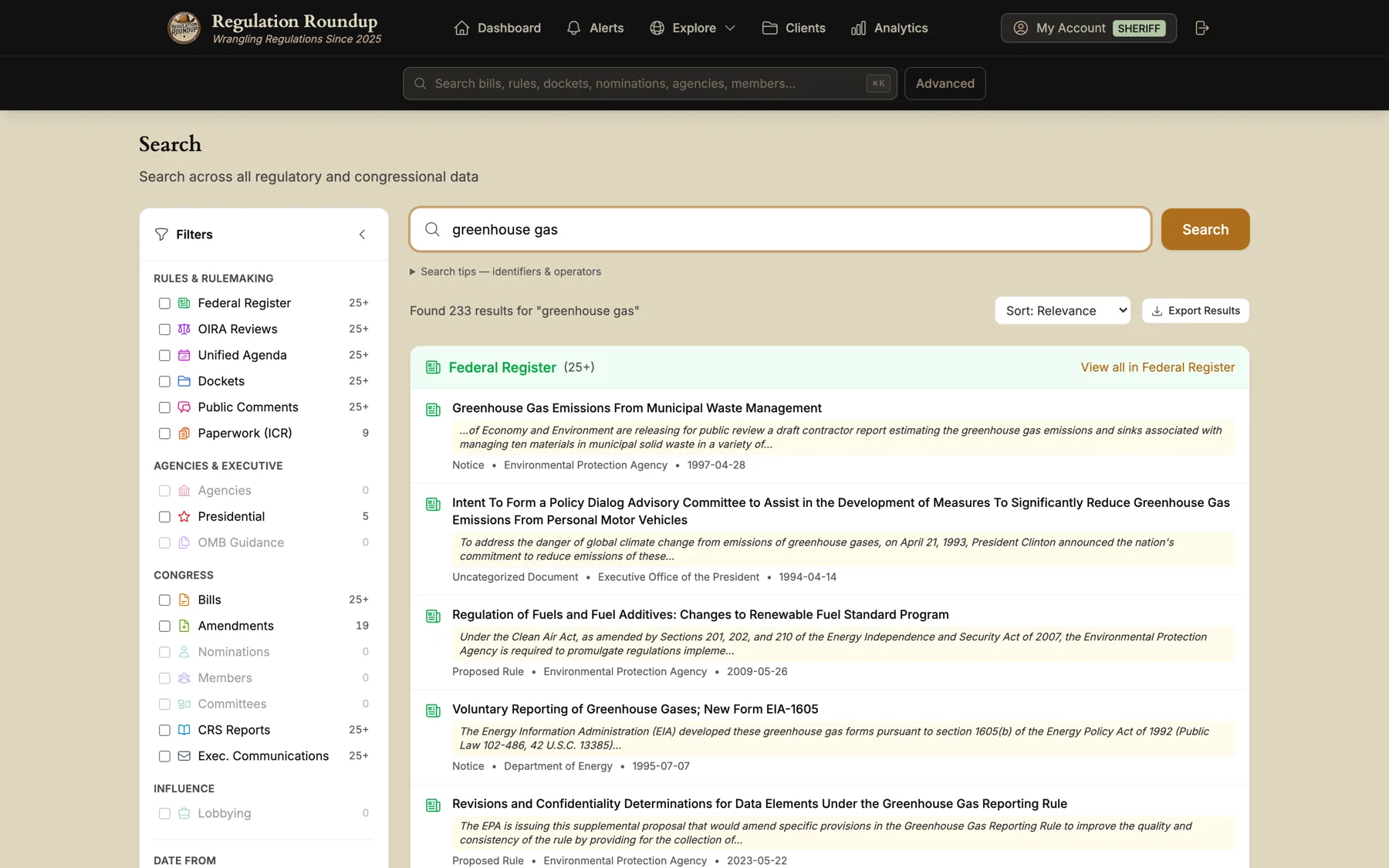The height and width of the screenshot is (868, 1389).
Task: Click icon beside Revisions and Confidentiality result
Action: (x=433, y=806)
